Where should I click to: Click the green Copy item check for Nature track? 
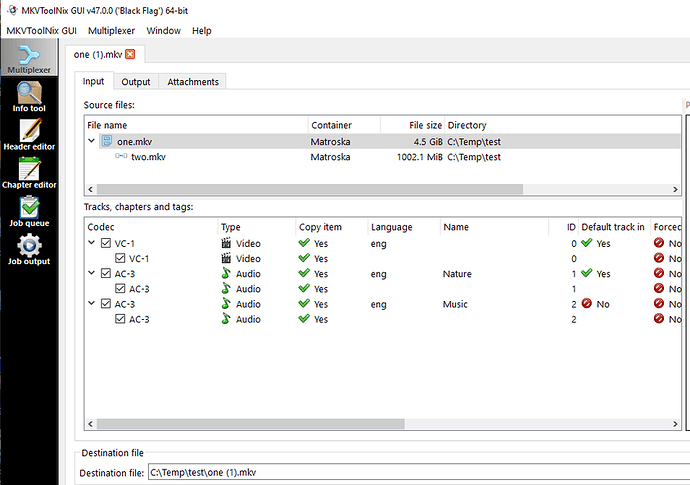click(x=304, y=273)
